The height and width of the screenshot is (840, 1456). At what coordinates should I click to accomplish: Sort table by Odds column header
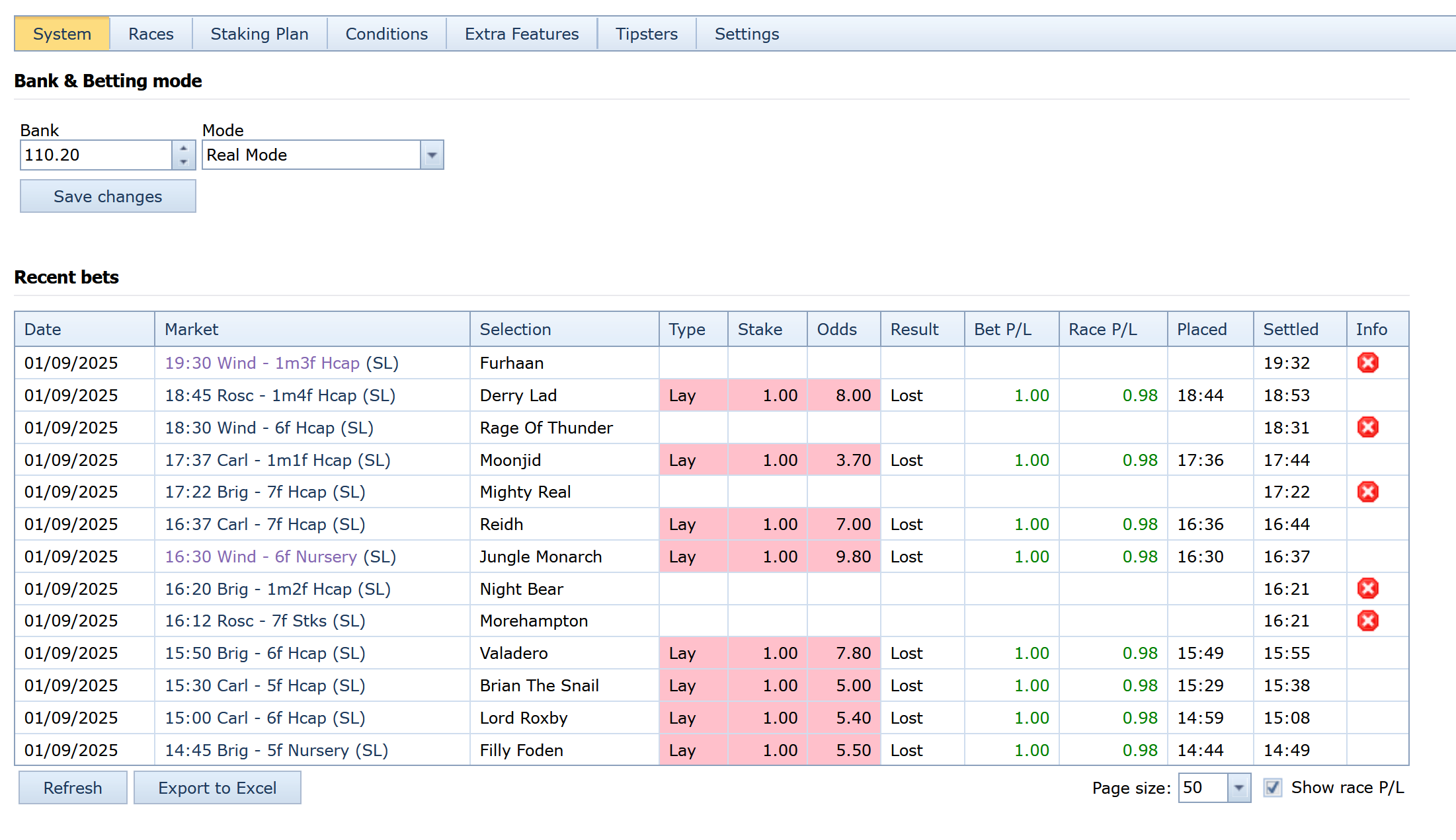(836, 329)
